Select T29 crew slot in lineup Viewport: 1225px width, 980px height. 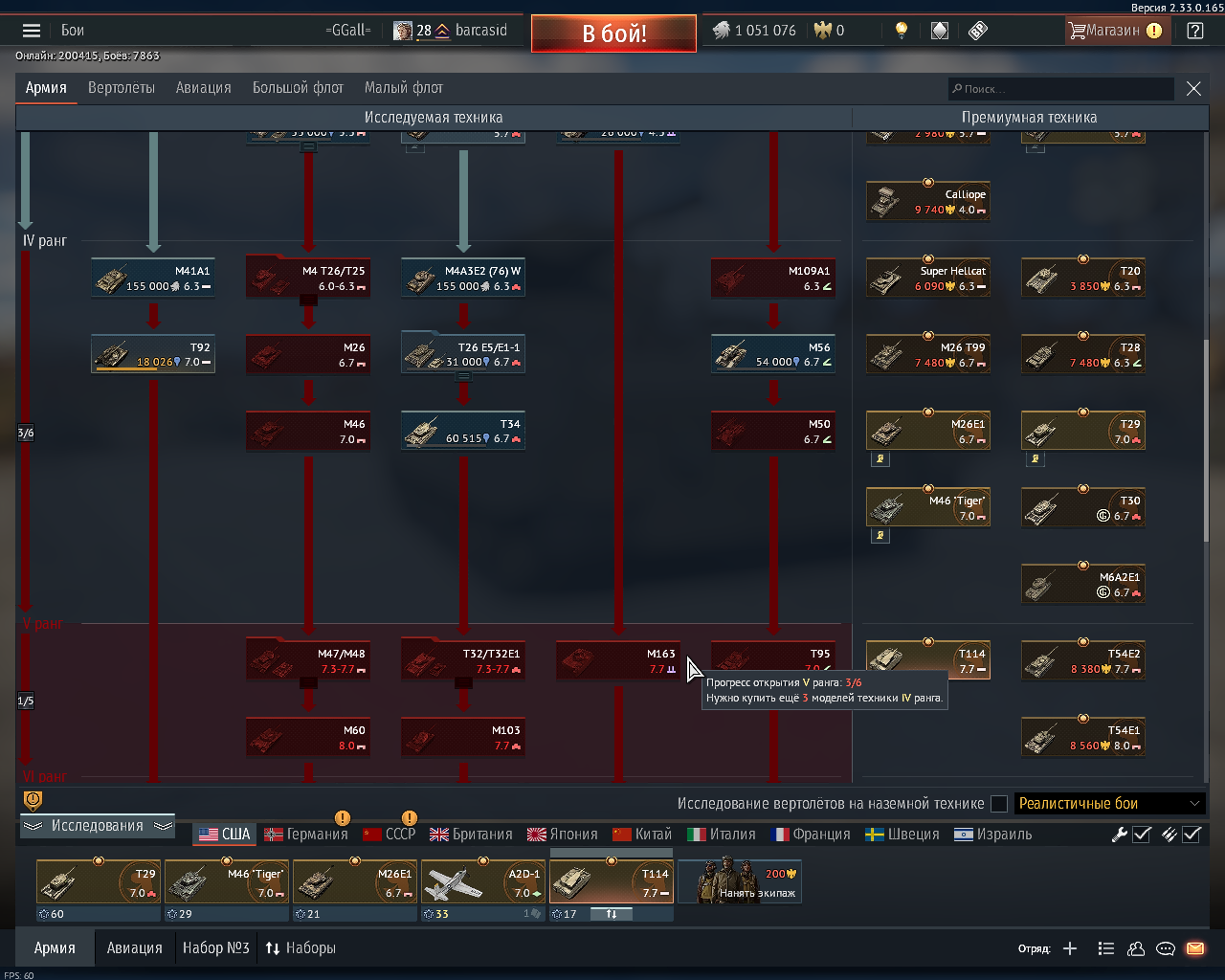click(98, 881)
